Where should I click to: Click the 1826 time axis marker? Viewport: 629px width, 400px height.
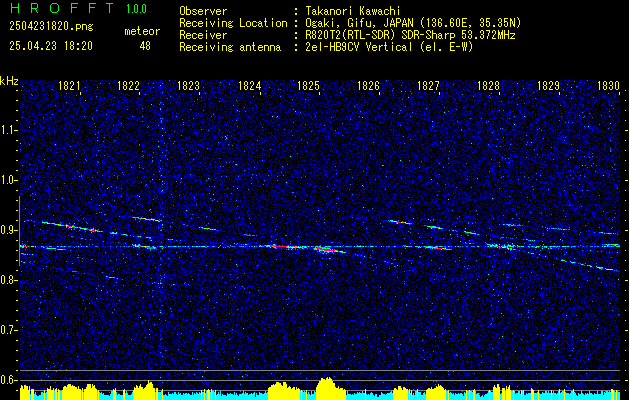(x=368, y=86)
